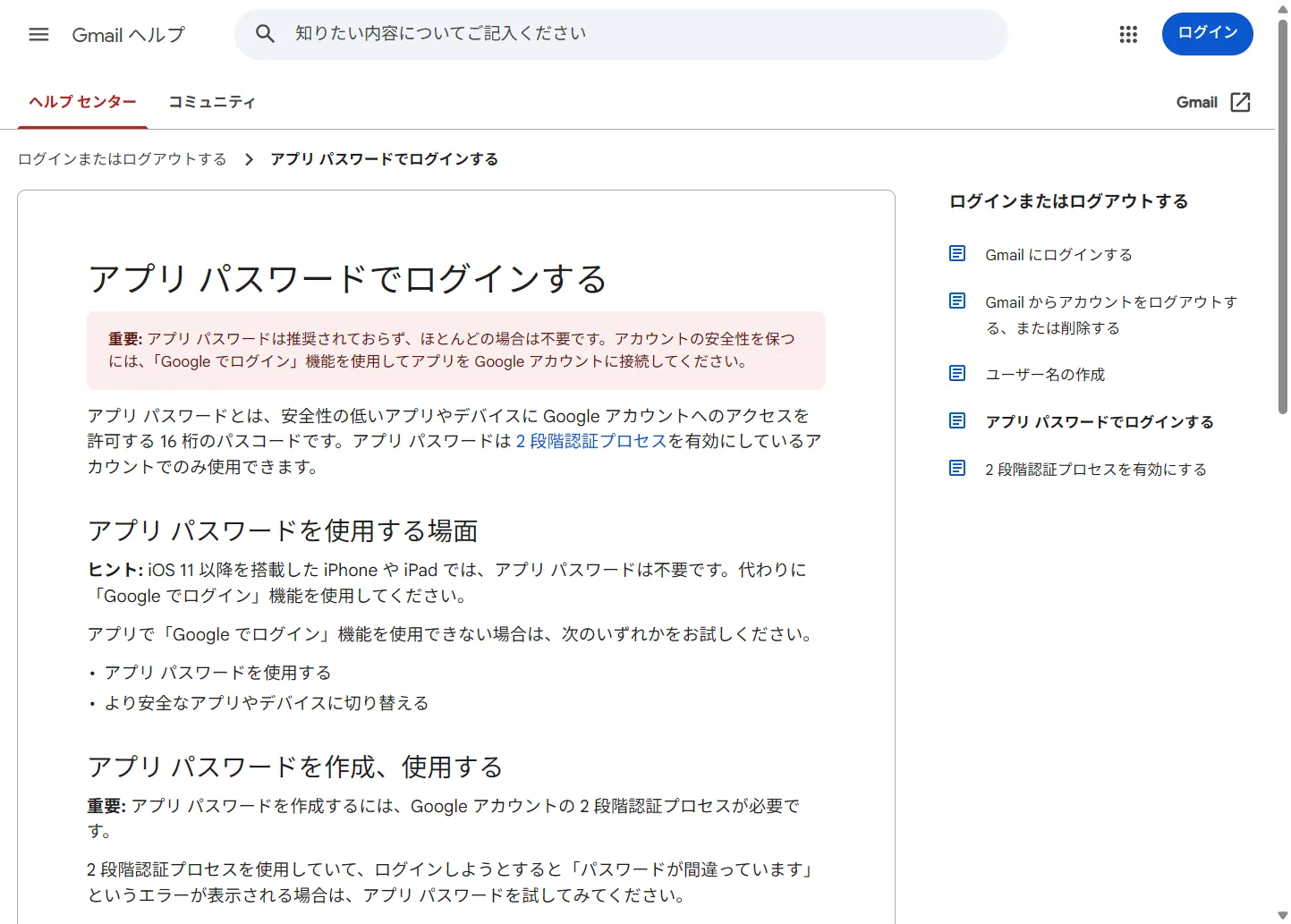
Task: Go to ログインまたはログアウトする breadcrumb
Action: pos(123,159)
